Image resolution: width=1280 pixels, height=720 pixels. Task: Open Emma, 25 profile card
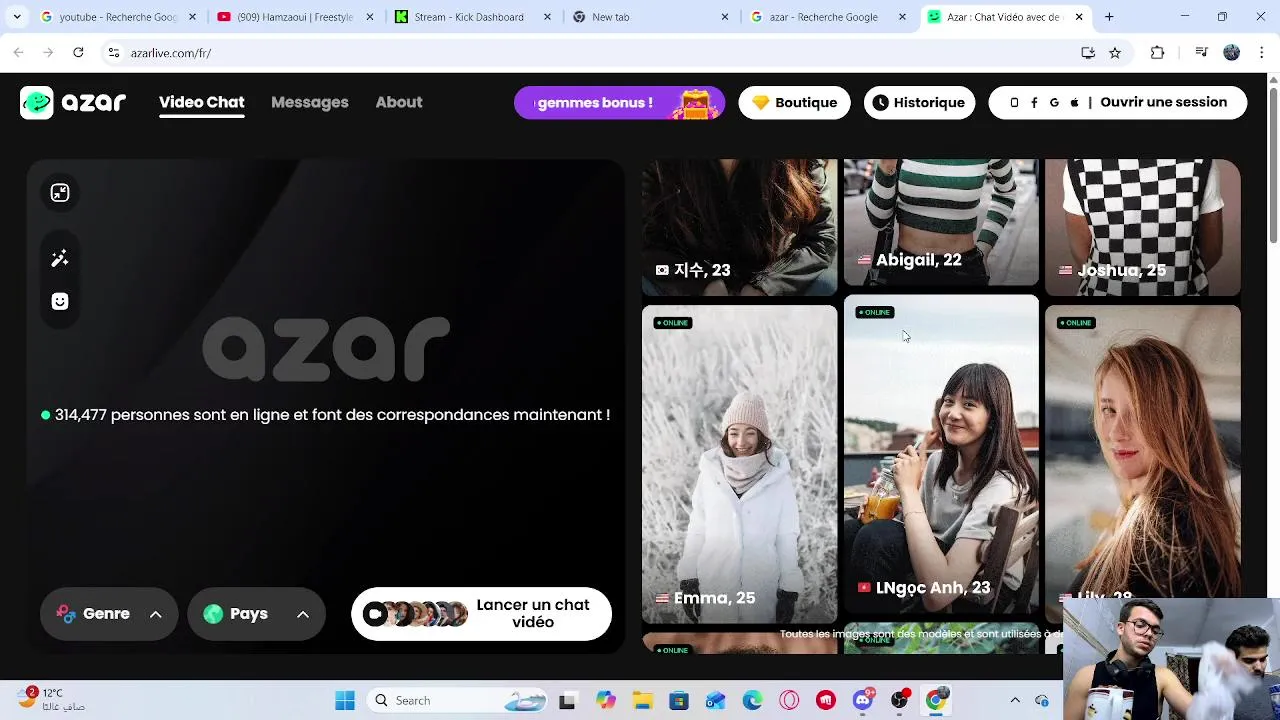tap(739, 464)
